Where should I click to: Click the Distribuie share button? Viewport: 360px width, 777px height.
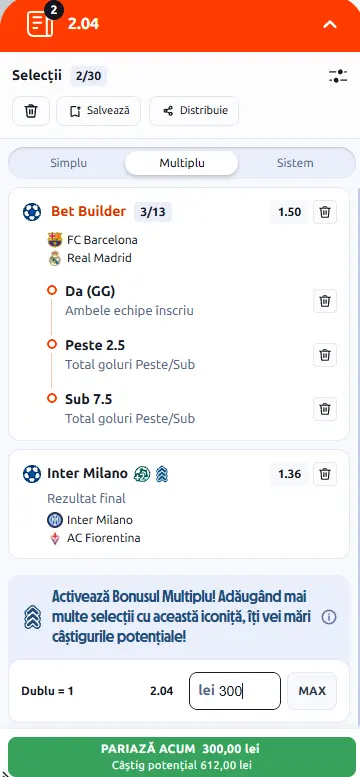[x=194, y=111]
